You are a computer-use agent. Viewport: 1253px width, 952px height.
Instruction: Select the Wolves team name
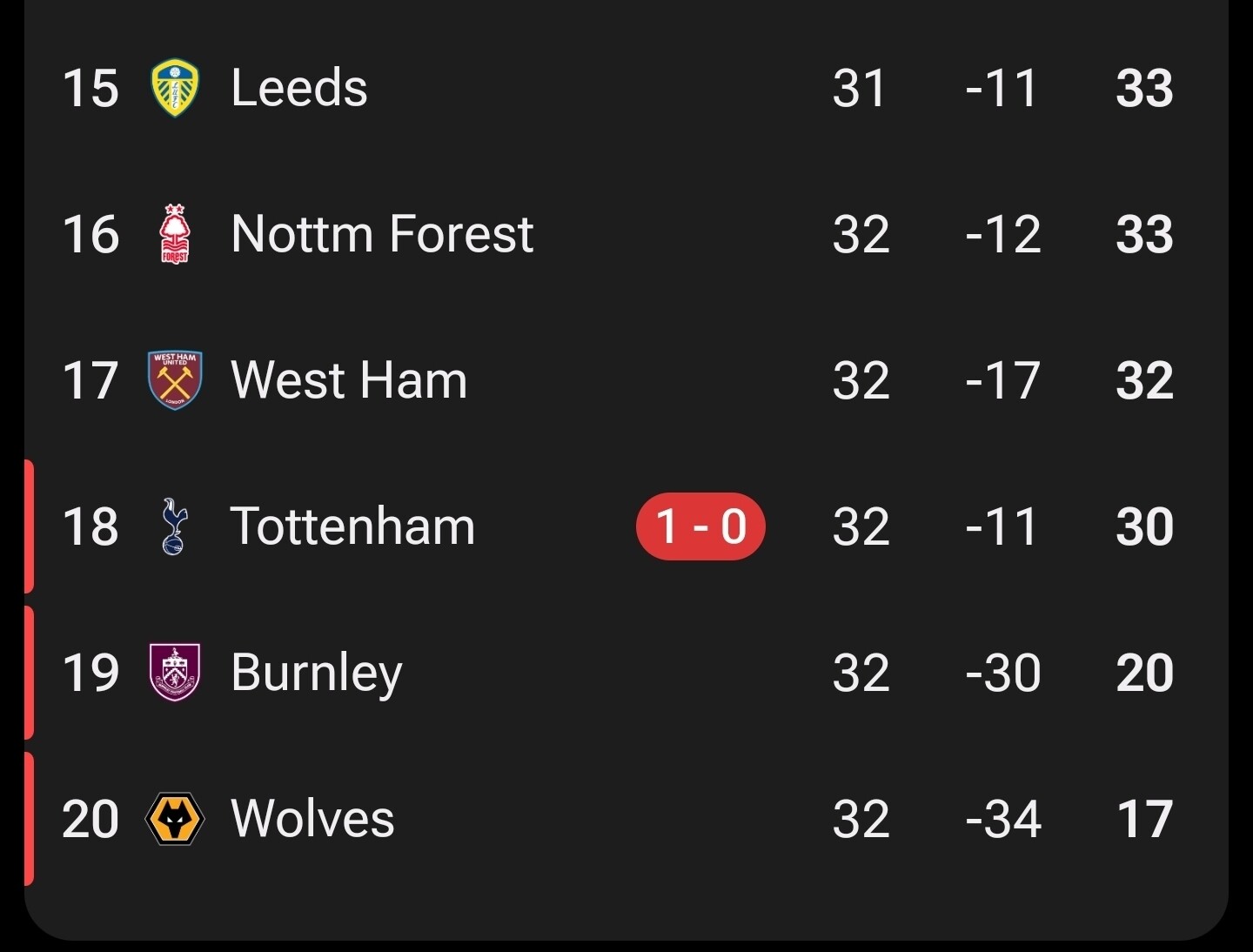pyautogui.click(x=312, y=819)
